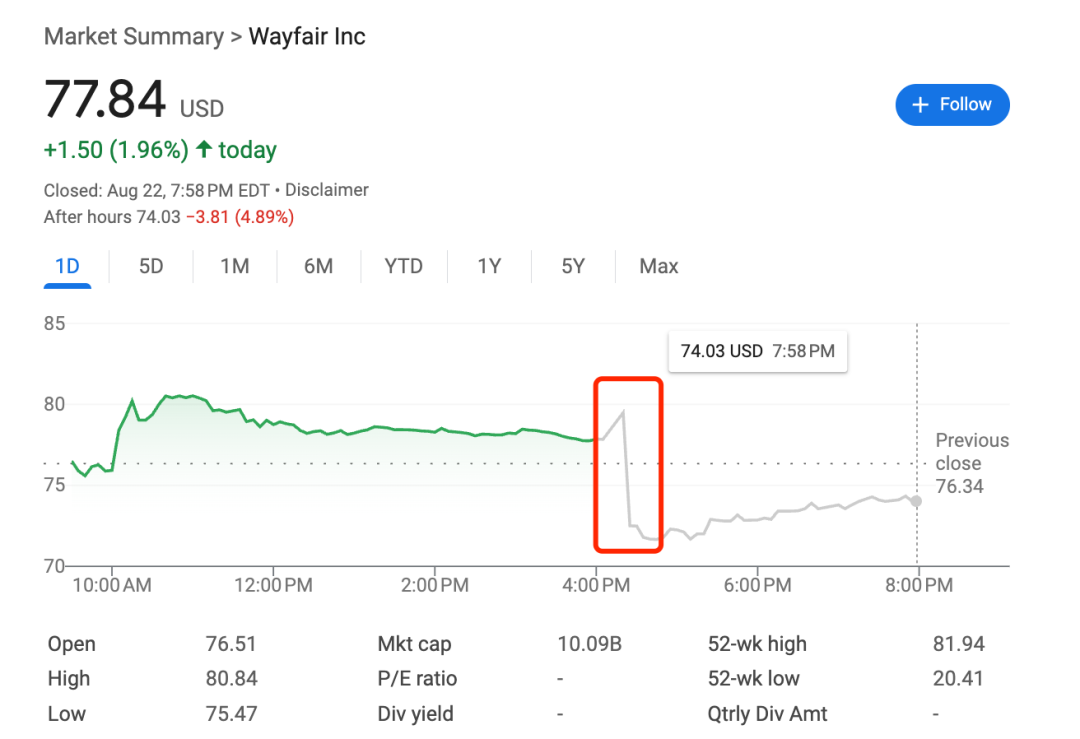Switch chart to 1Y range
Screen dimensions: 1080x739
[x=489, y=267]
